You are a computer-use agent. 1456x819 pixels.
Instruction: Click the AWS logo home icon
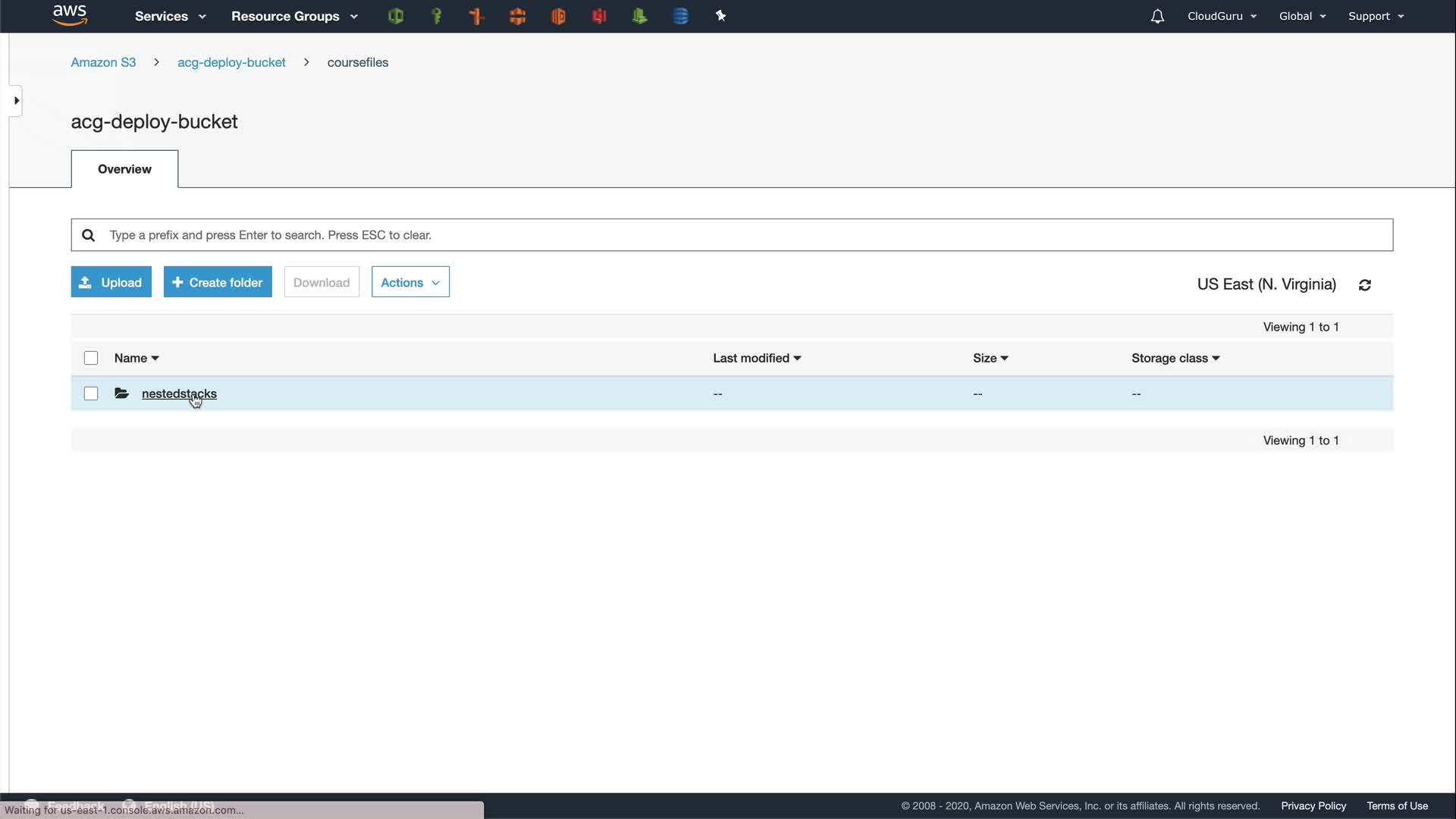tap(70, 15)
